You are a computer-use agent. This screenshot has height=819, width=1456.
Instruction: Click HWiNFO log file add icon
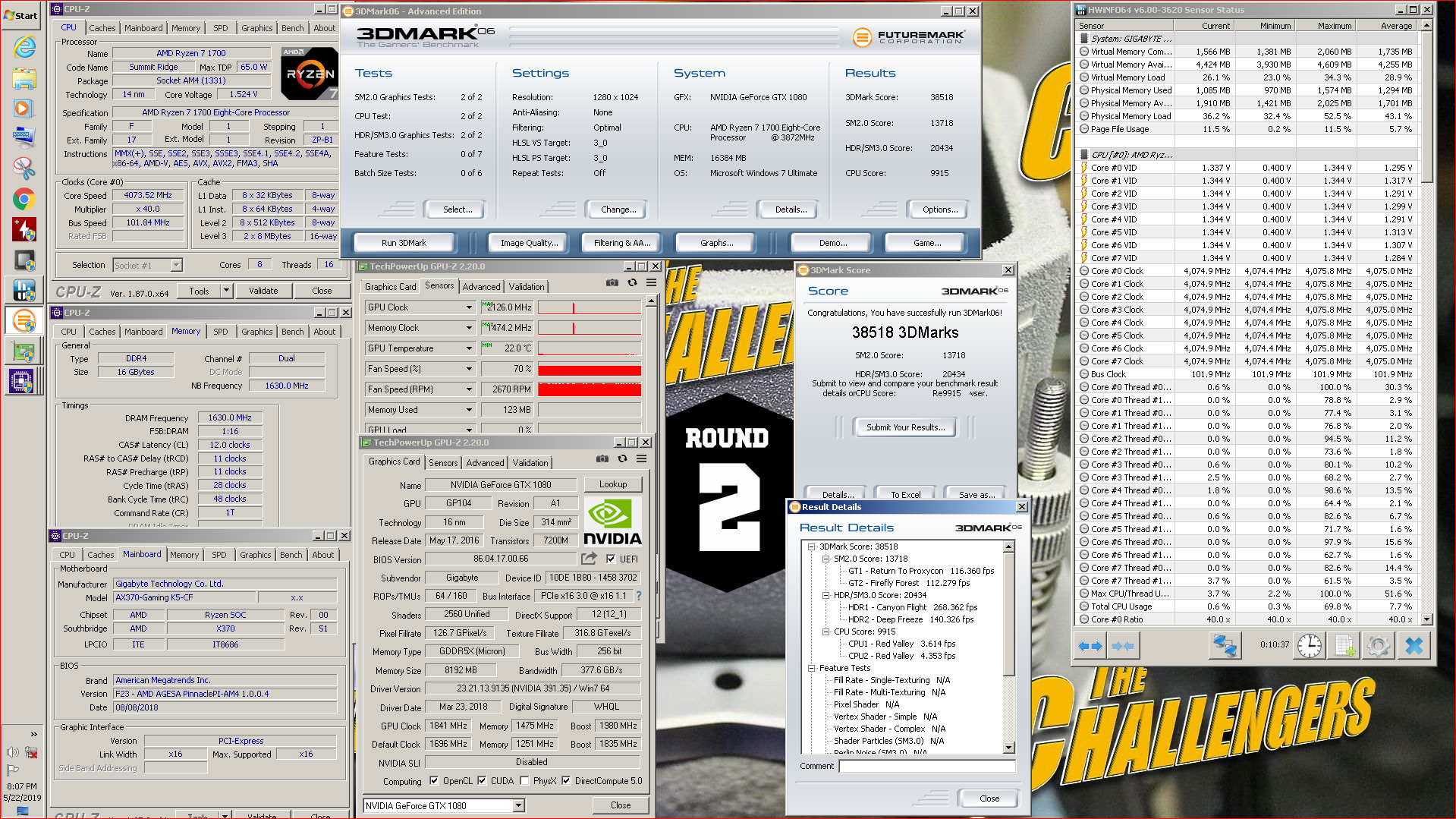click(1344, 646)
